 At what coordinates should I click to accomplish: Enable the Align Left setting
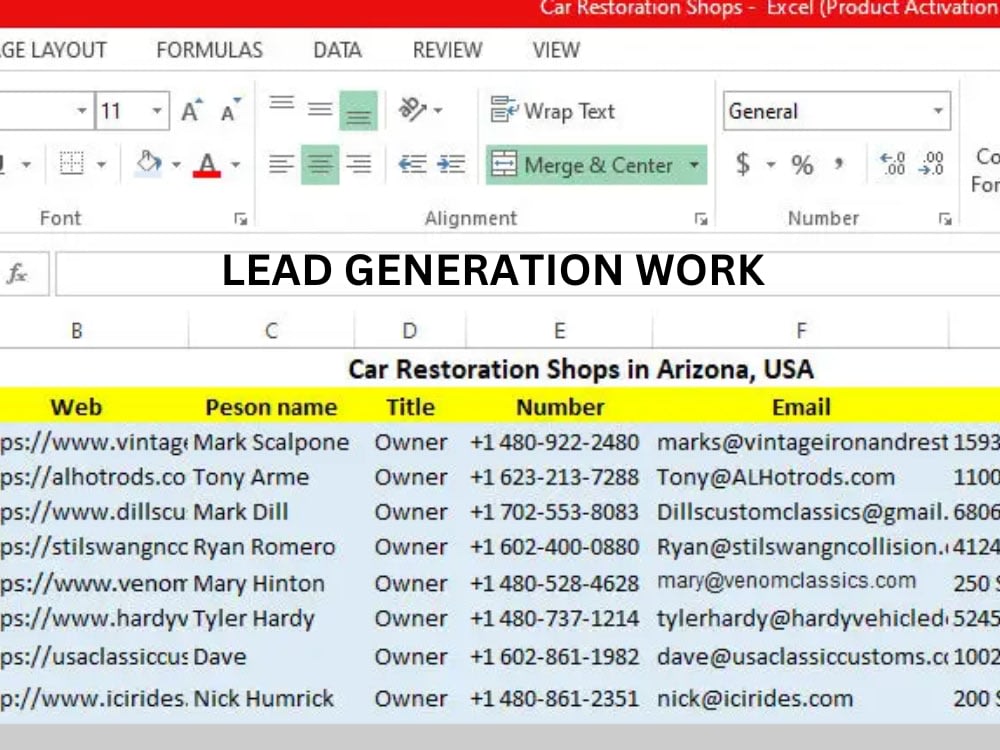click(x=281, y=164)
